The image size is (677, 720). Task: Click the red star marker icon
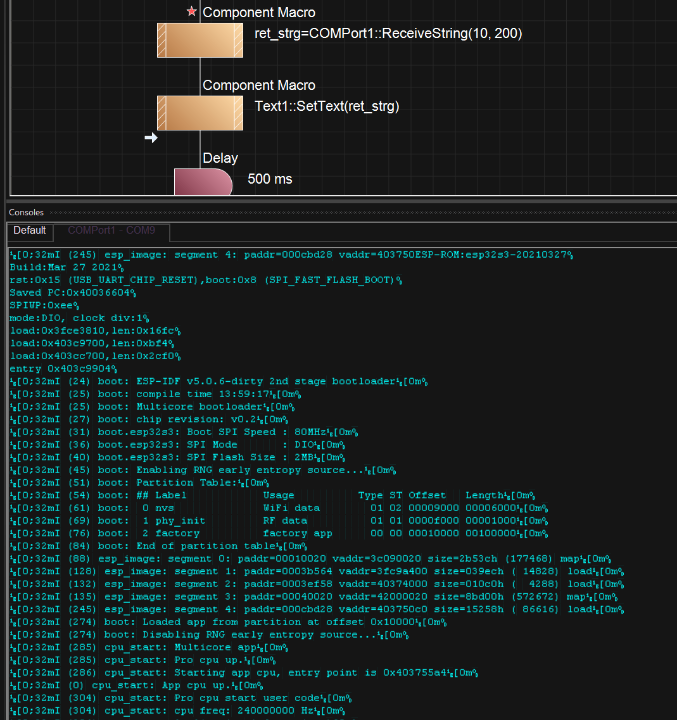(191, 12)
